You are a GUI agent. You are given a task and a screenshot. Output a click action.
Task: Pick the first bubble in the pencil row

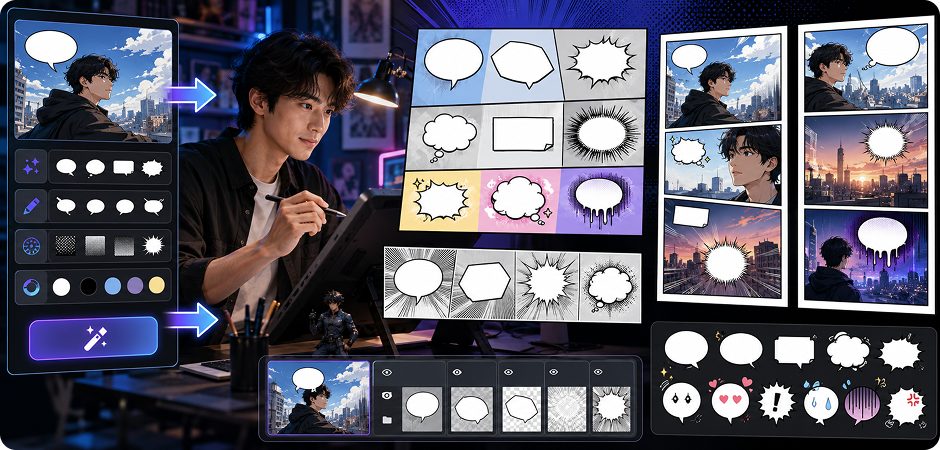[x=66, y=207]
